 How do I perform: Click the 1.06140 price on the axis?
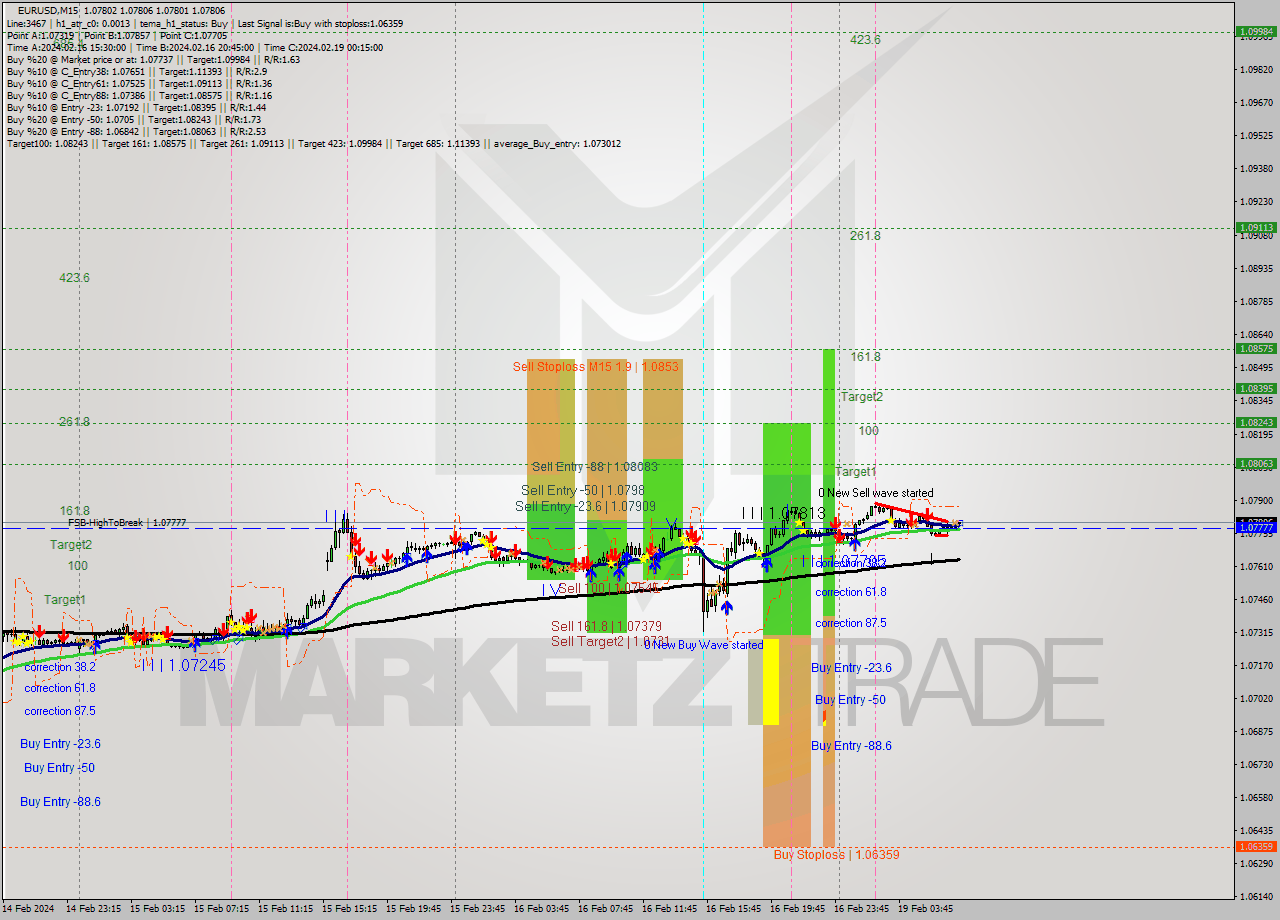click(x=1256, y=896)
